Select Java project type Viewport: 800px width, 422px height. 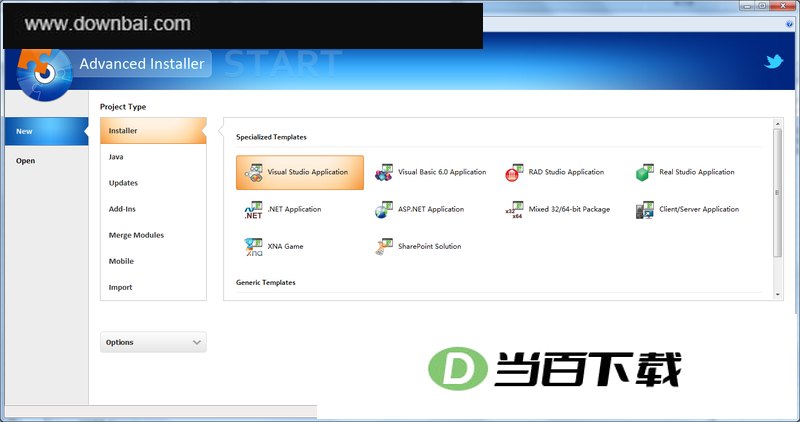click(153, 157)
